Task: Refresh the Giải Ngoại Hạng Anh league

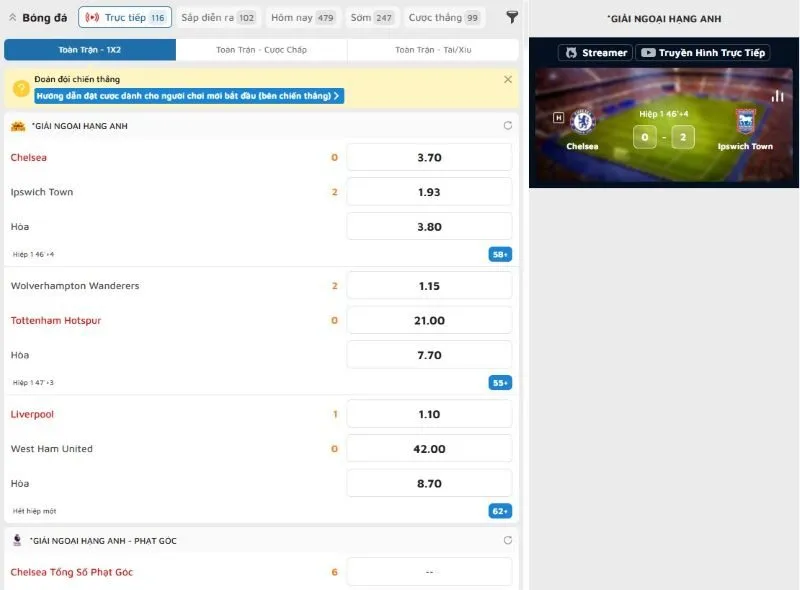Action: coord(507,126)
